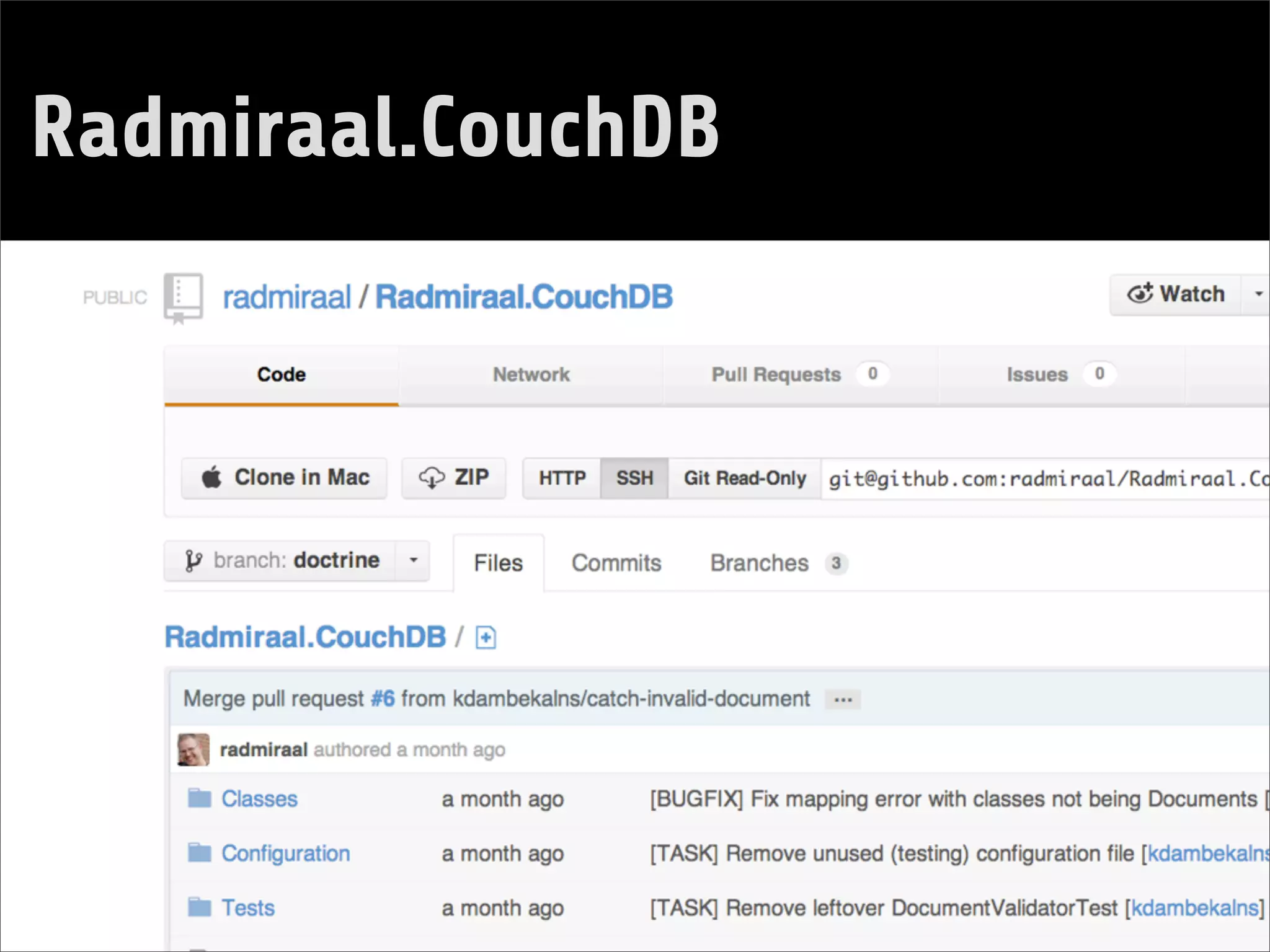Click the repository book icon
Screen dimensions: 1270x952
pos(183,298)
